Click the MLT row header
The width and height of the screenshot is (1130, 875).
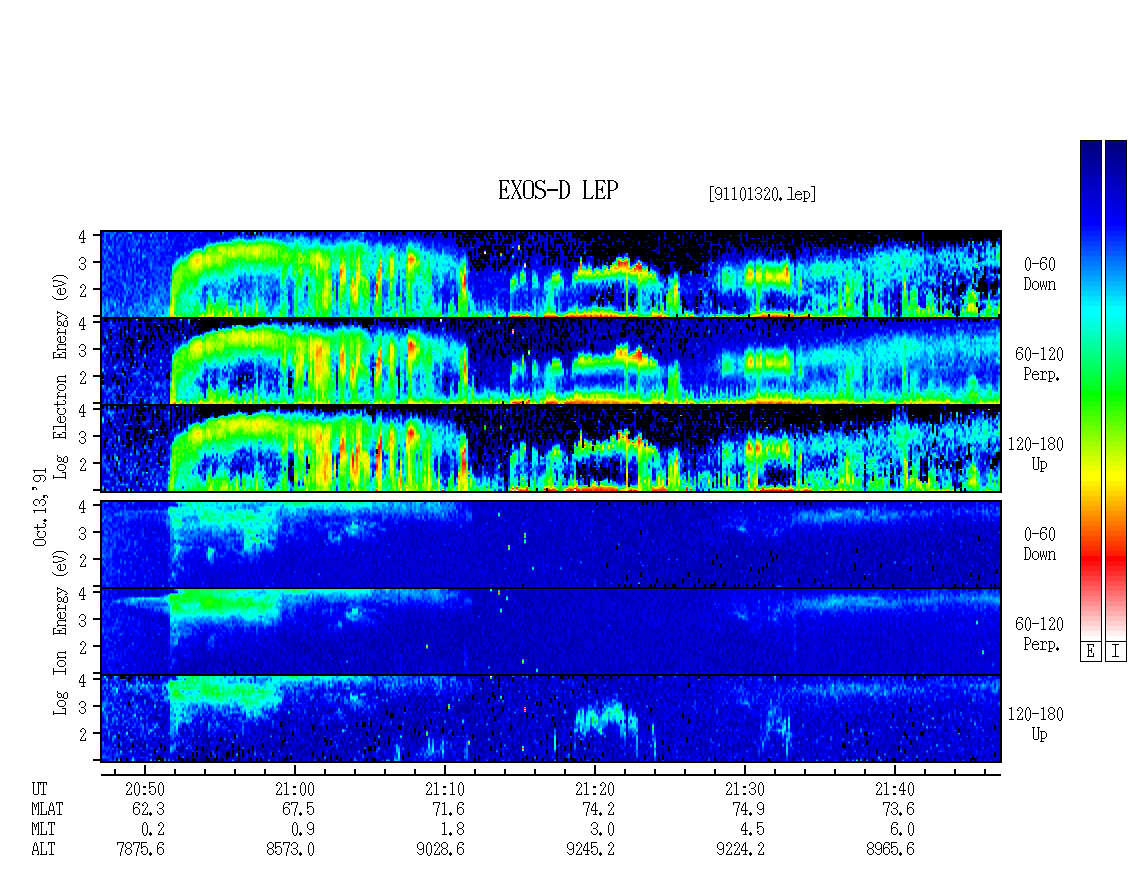coord(43,830)
